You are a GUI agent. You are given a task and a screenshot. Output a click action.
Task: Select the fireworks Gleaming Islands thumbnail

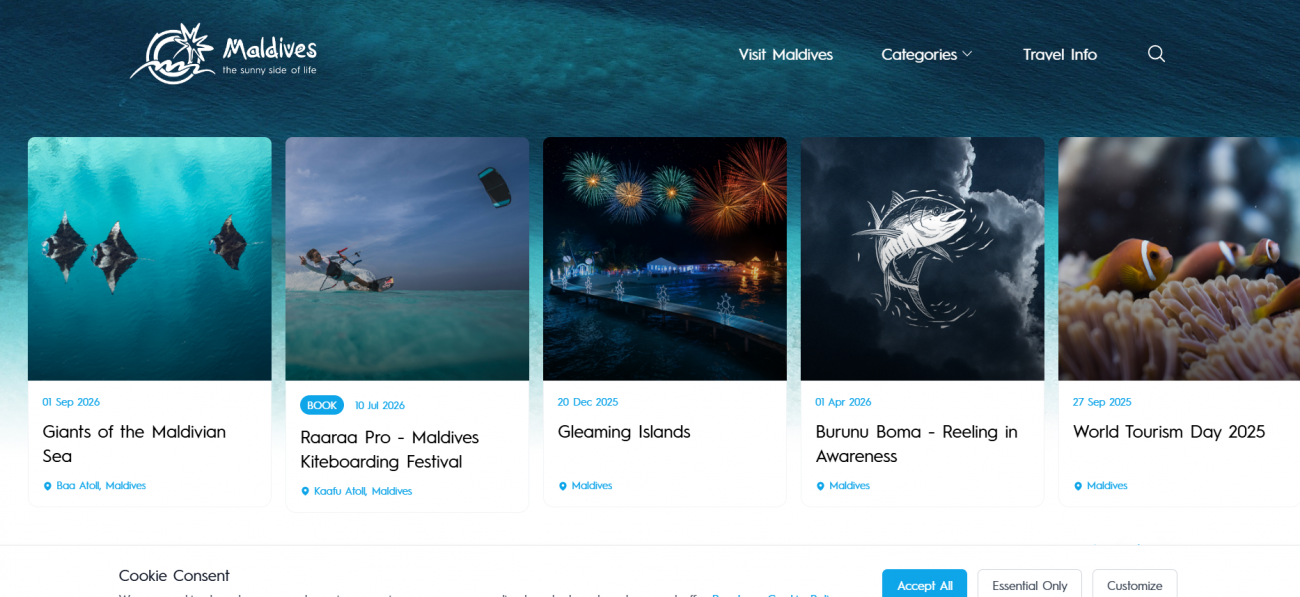click(x=665, y=259)
